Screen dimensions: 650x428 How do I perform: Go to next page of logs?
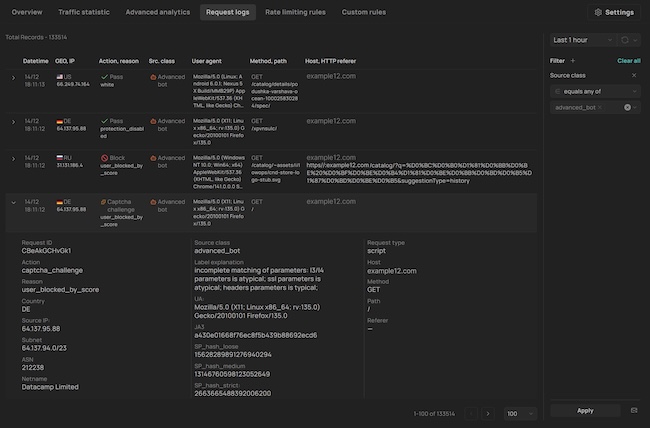488,412
